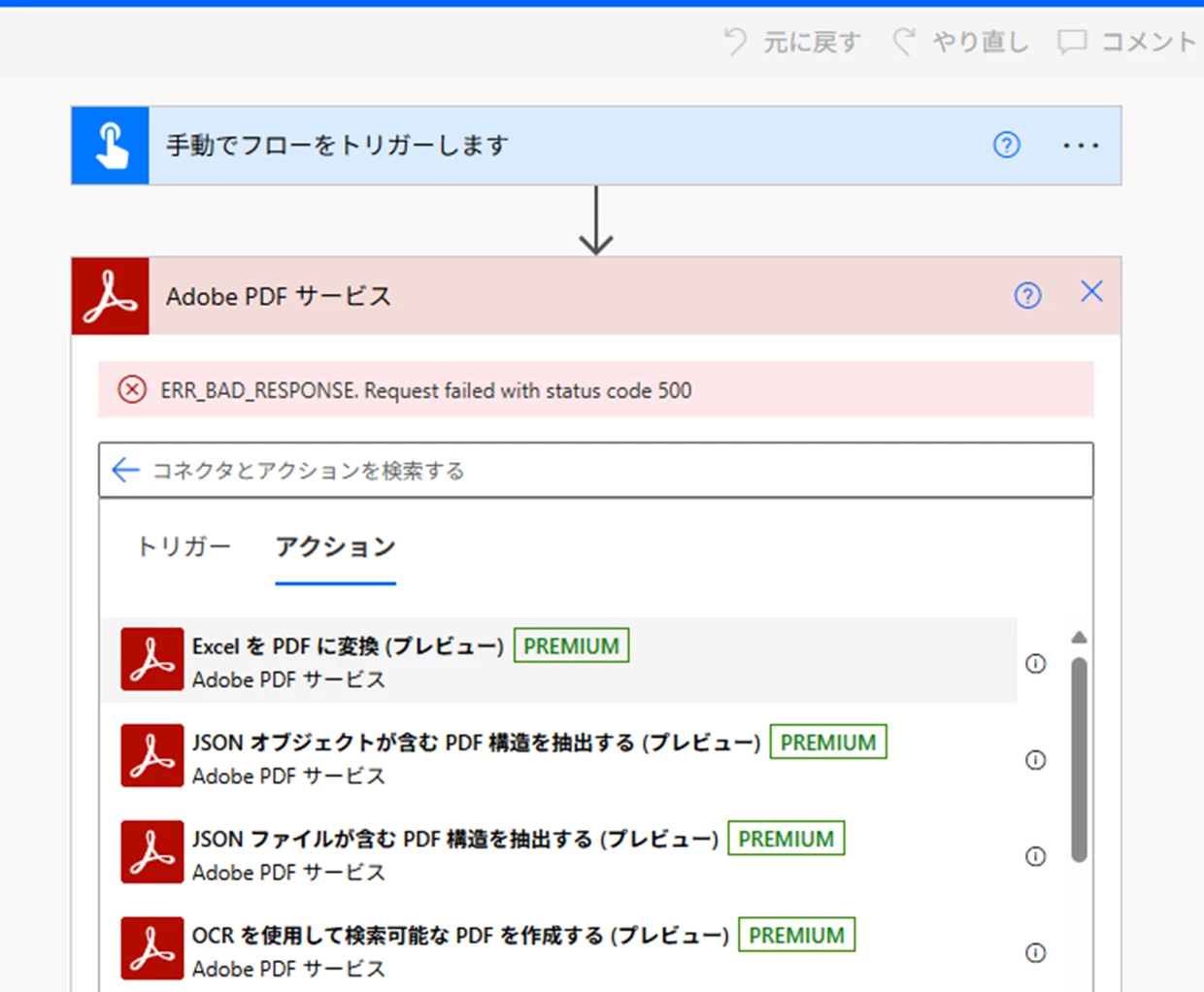Click Adobe PDF サービス subtitle under Excel action
1204x992 pixels.
[x=288, y=679]
